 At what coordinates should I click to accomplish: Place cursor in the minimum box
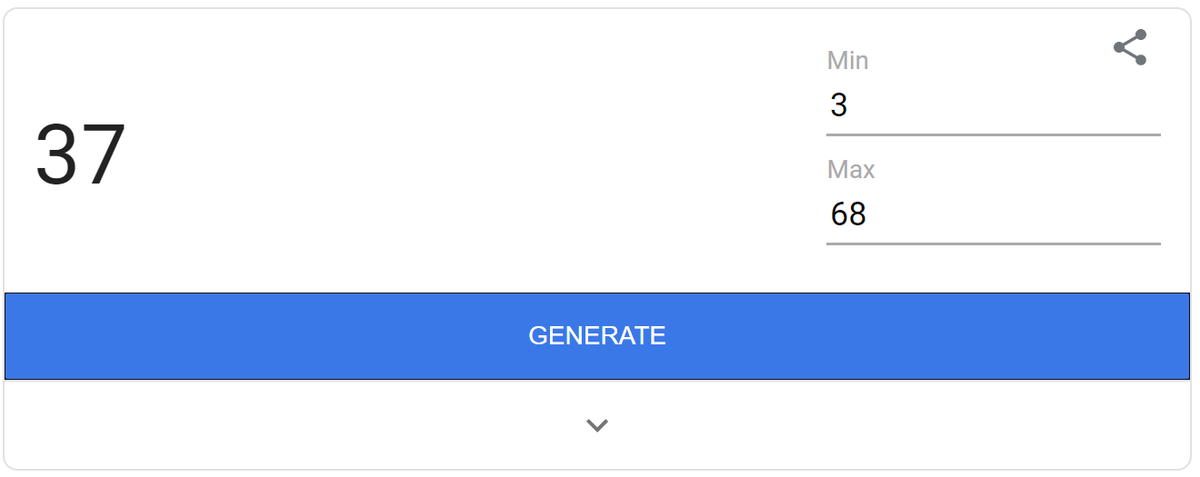point(992,105)
